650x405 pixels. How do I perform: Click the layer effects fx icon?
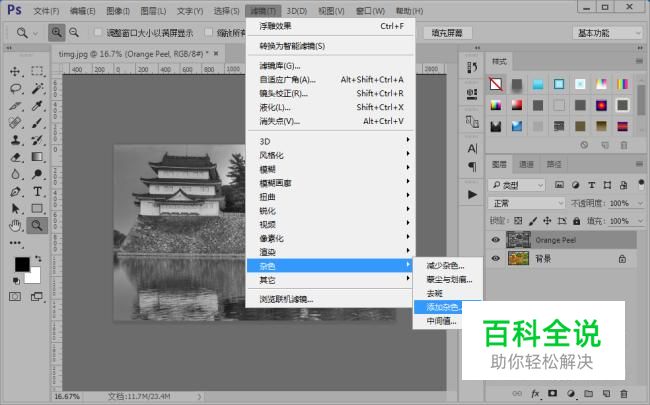535,393
